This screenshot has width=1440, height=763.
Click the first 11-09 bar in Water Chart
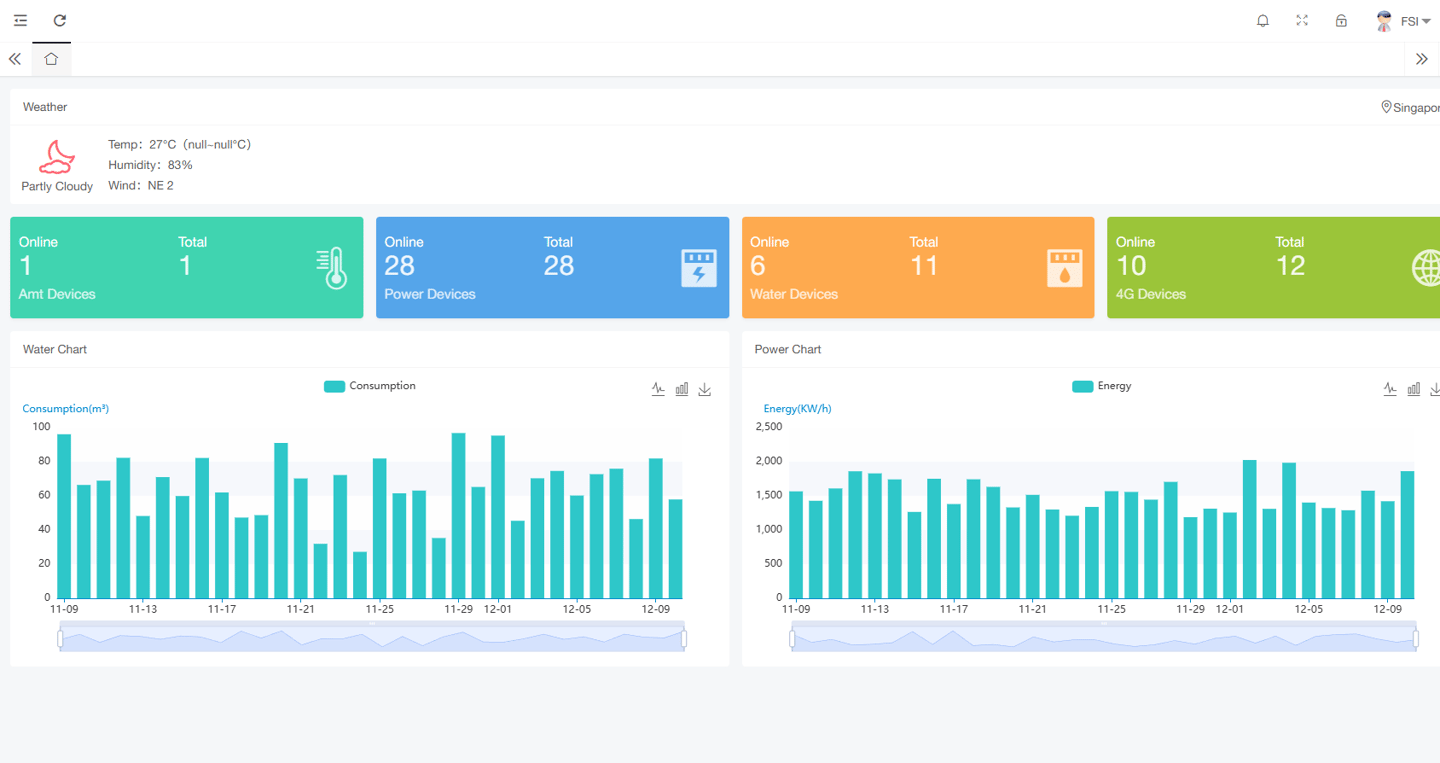(64, 516)
